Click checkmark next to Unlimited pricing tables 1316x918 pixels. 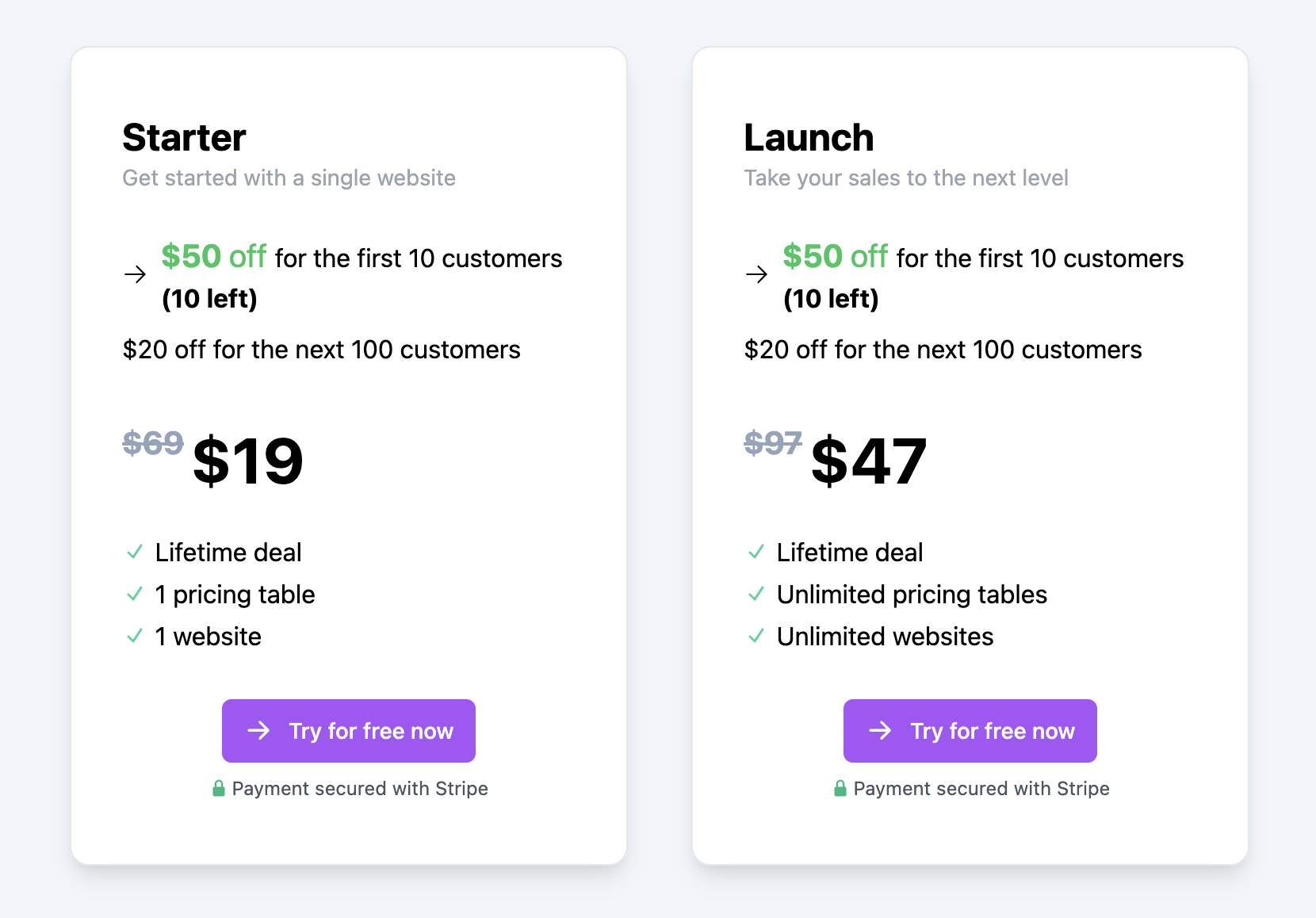756,594
